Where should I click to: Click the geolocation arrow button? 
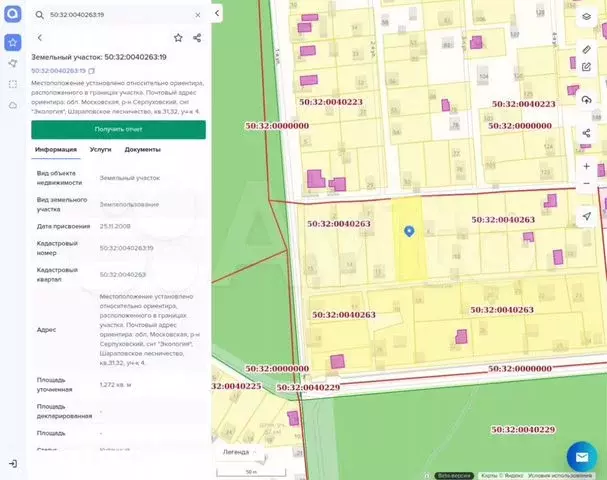(586, 216)
